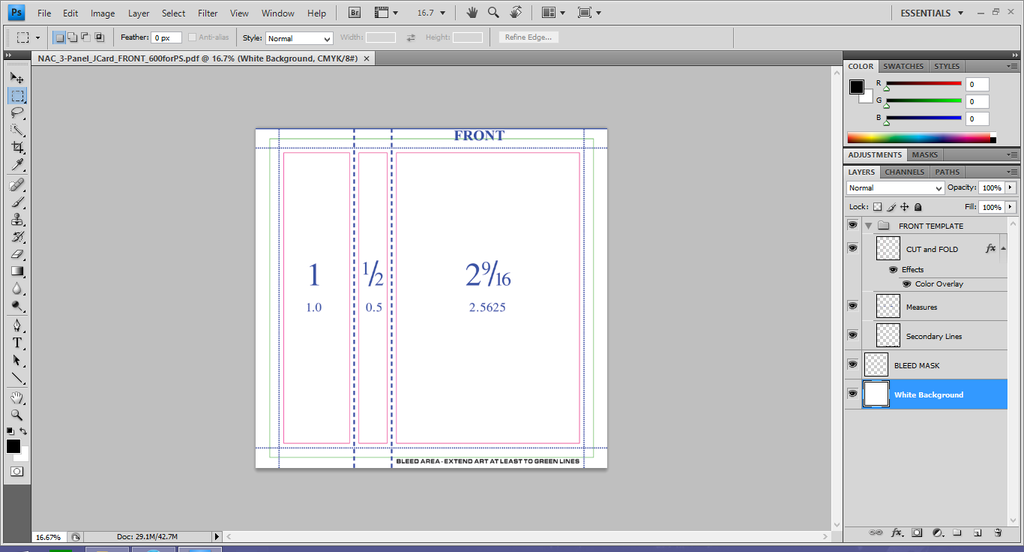Select the Type tool
Screen dimensions: 1024x552
point(17,342)
